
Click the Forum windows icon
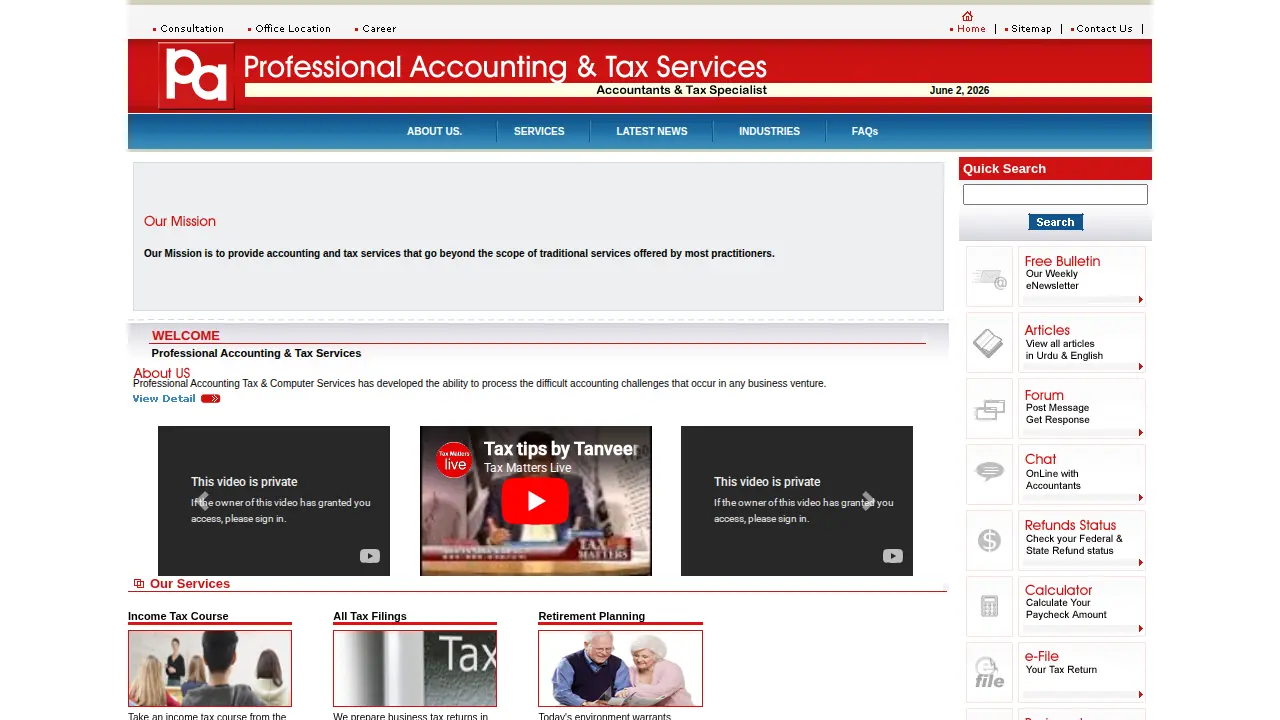[x=990, y=409]
